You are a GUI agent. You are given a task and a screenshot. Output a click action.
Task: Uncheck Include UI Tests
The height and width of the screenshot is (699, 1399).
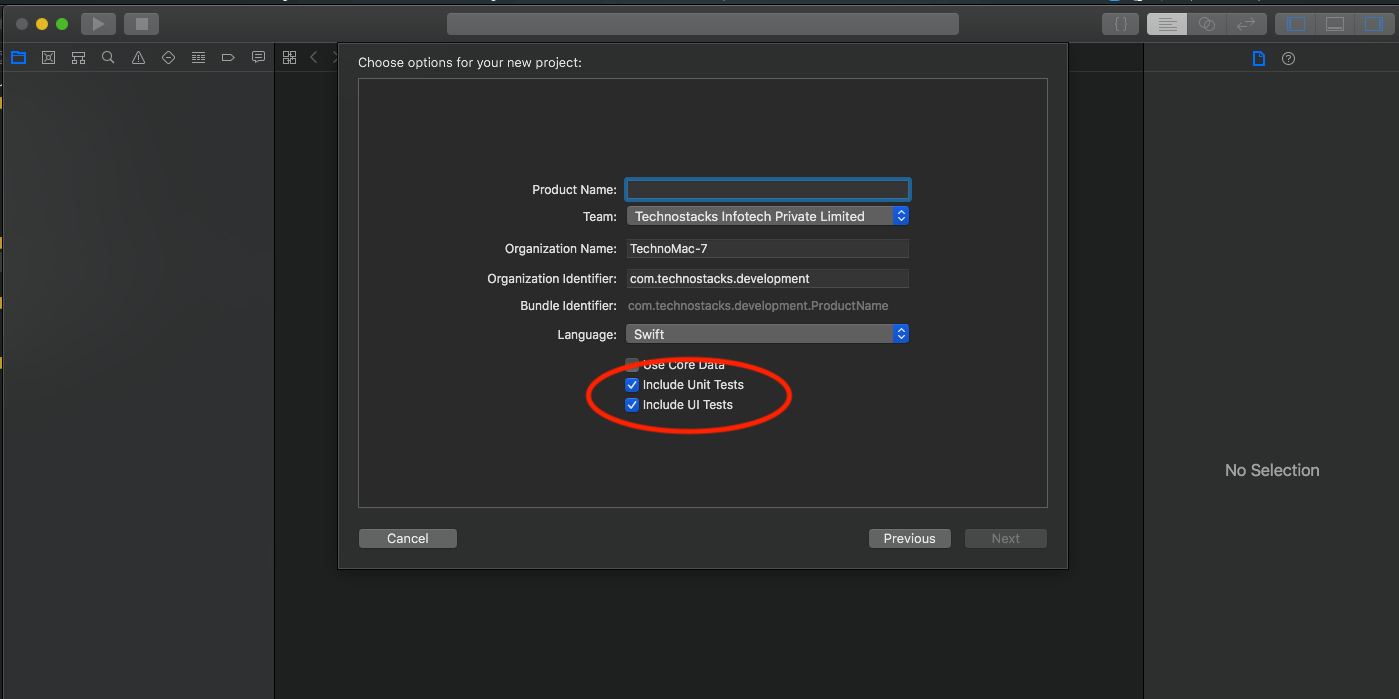pos(632,404)
